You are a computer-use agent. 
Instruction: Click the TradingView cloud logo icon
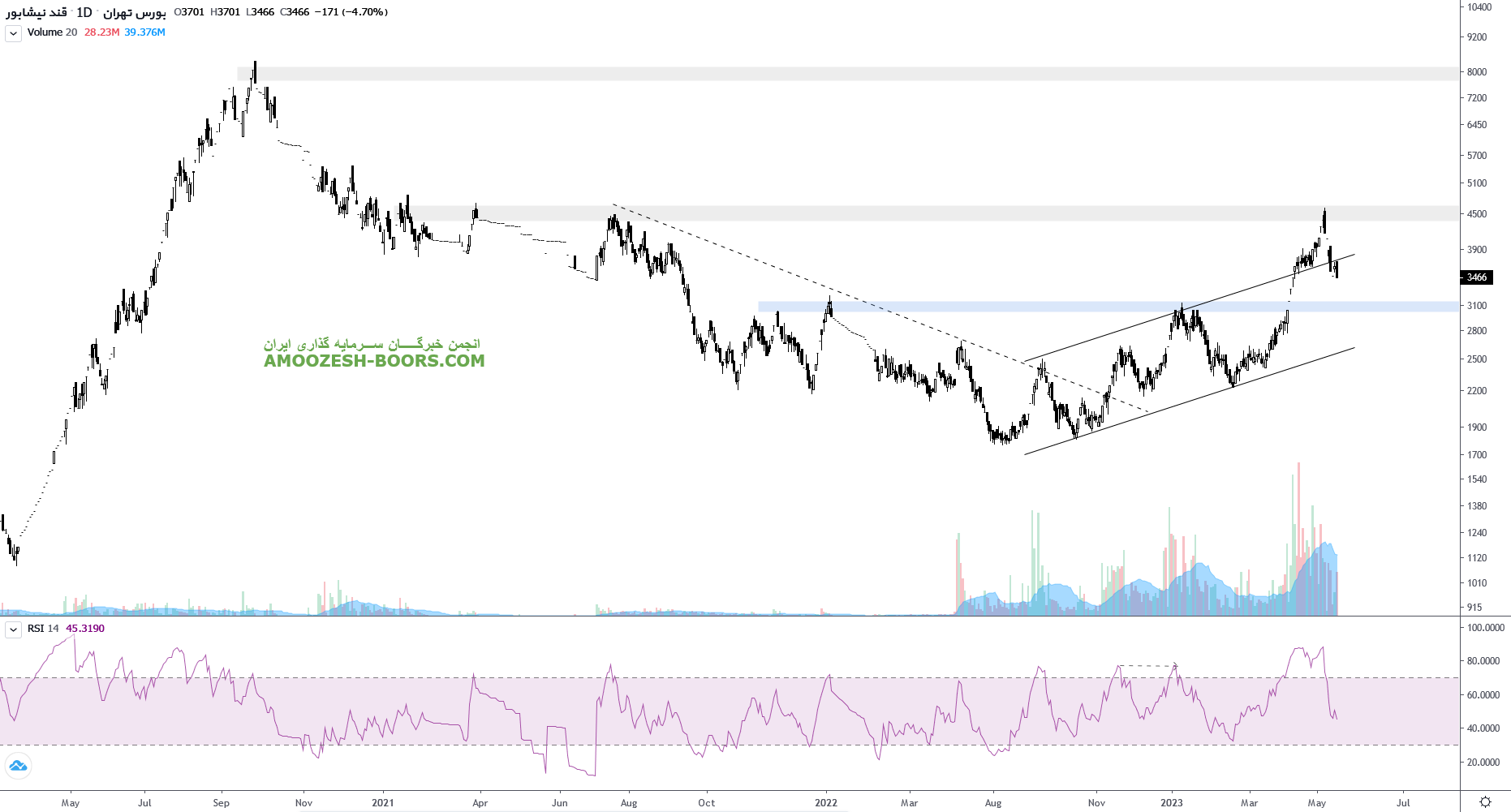(18, 766)
